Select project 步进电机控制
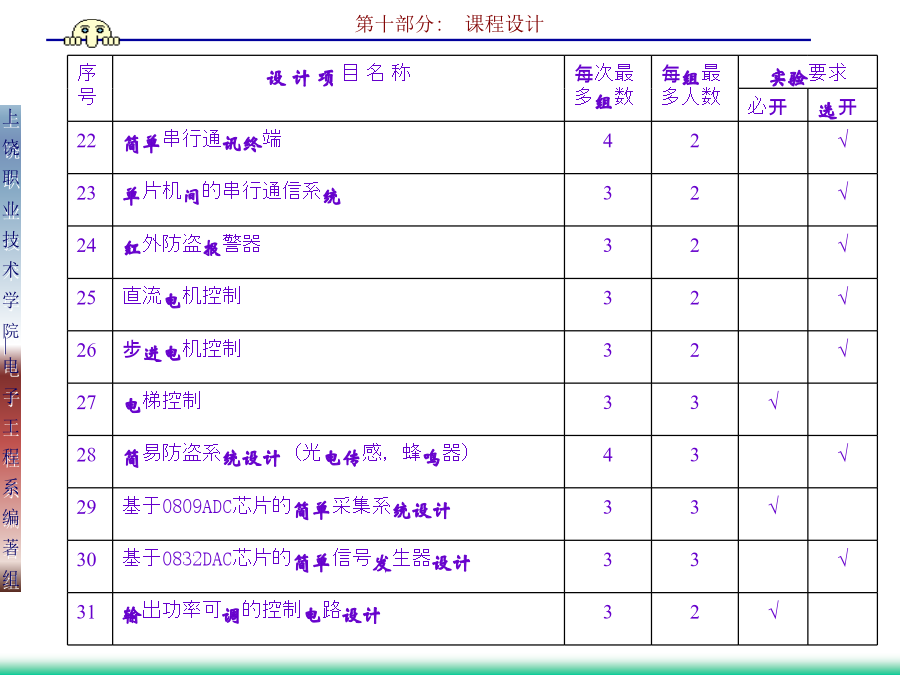 click(x=182, y=350)
